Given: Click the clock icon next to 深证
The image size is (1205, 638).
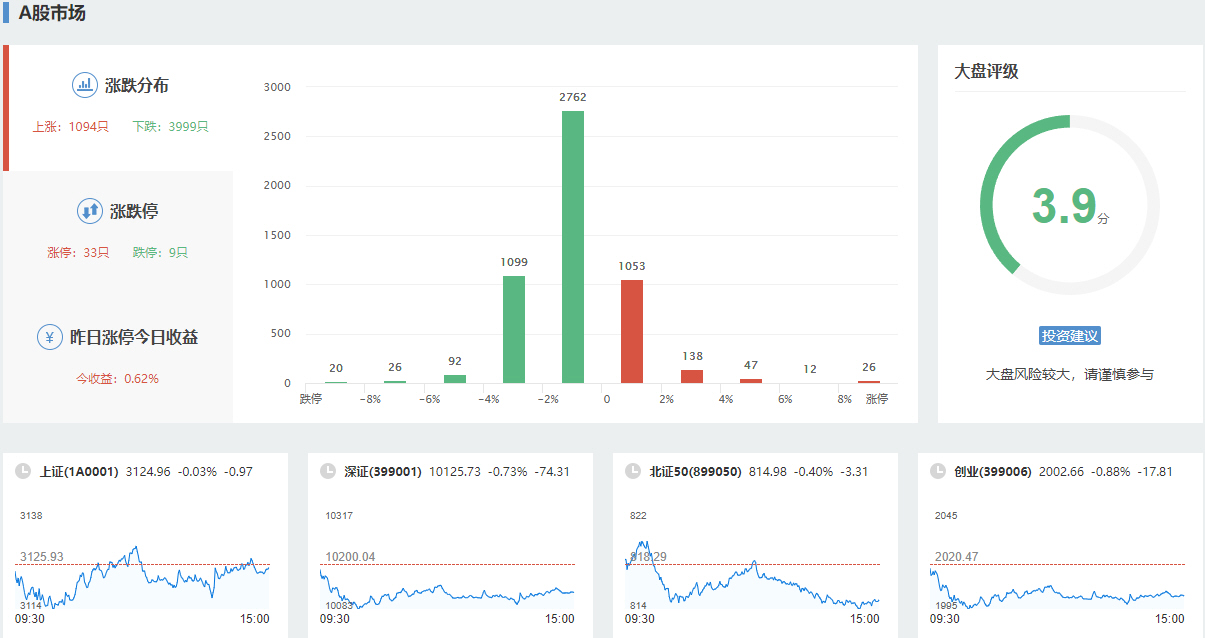Looking at the screenshot, I should (328, 471).
